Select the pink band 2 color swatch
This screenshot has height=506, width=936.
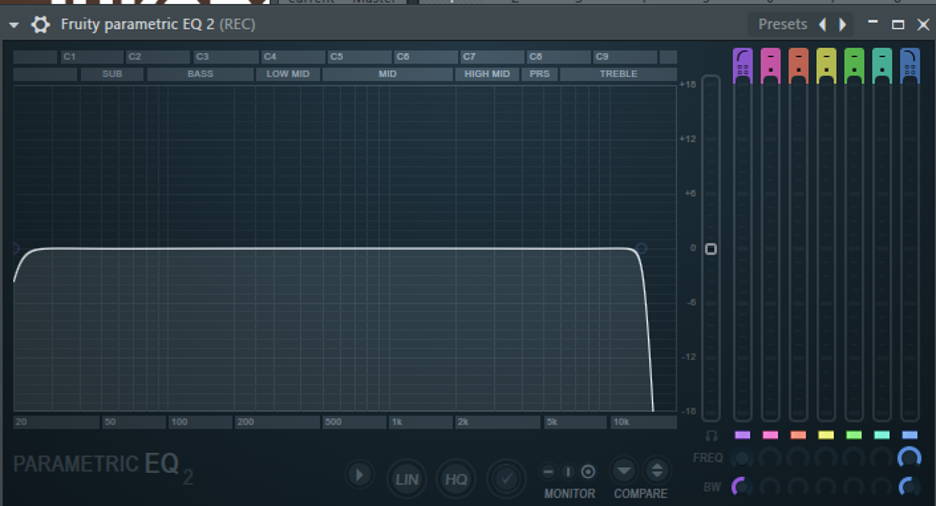[771, 435]
